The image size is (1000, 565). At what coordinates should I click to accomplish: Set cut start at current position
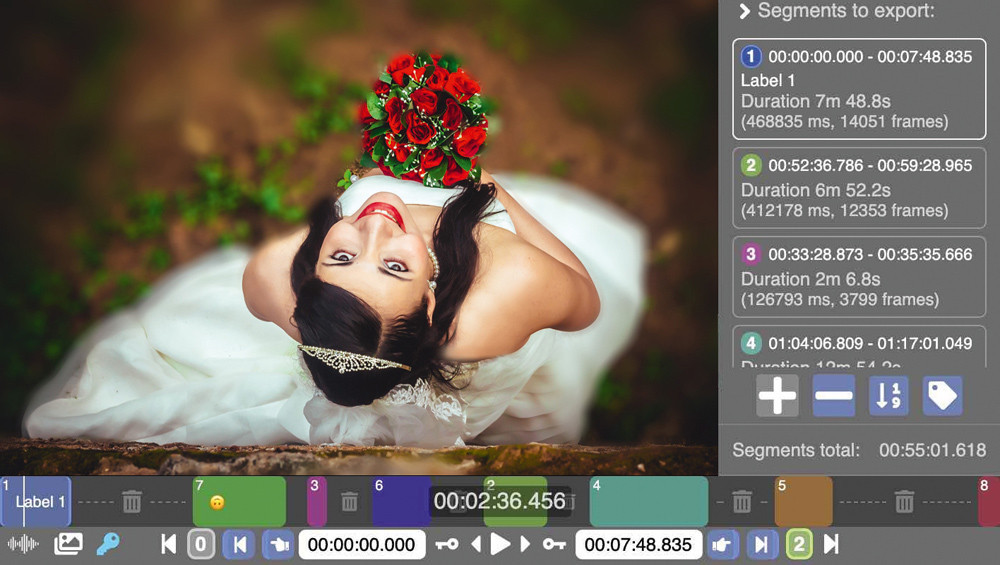coord(278,545)
